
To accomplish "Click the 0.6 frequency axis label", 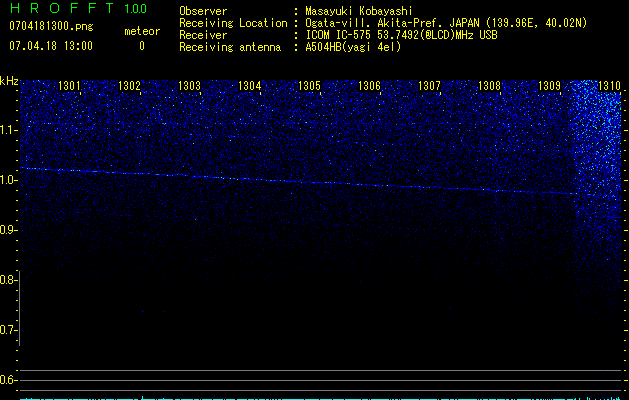I will pos(8,380).
